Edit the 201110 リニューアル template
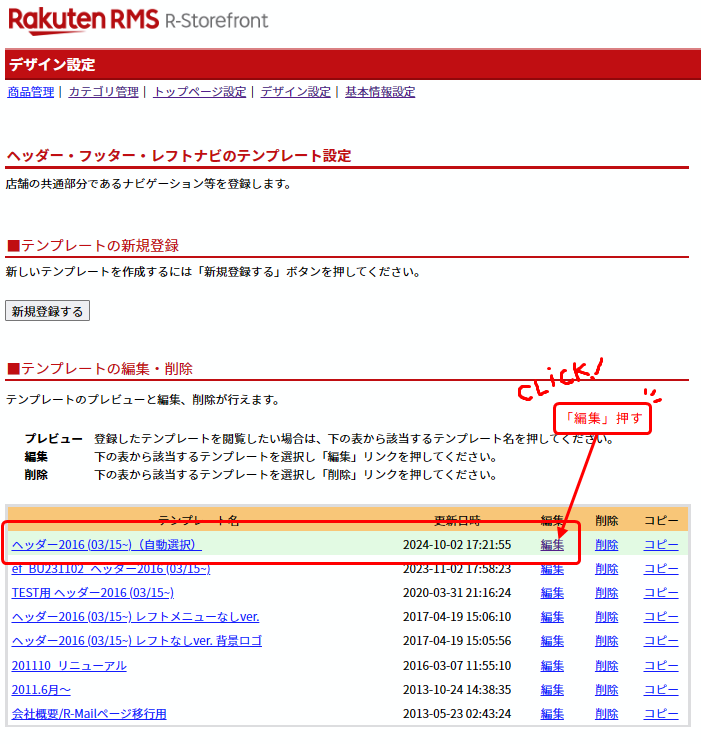 point(552,665)
